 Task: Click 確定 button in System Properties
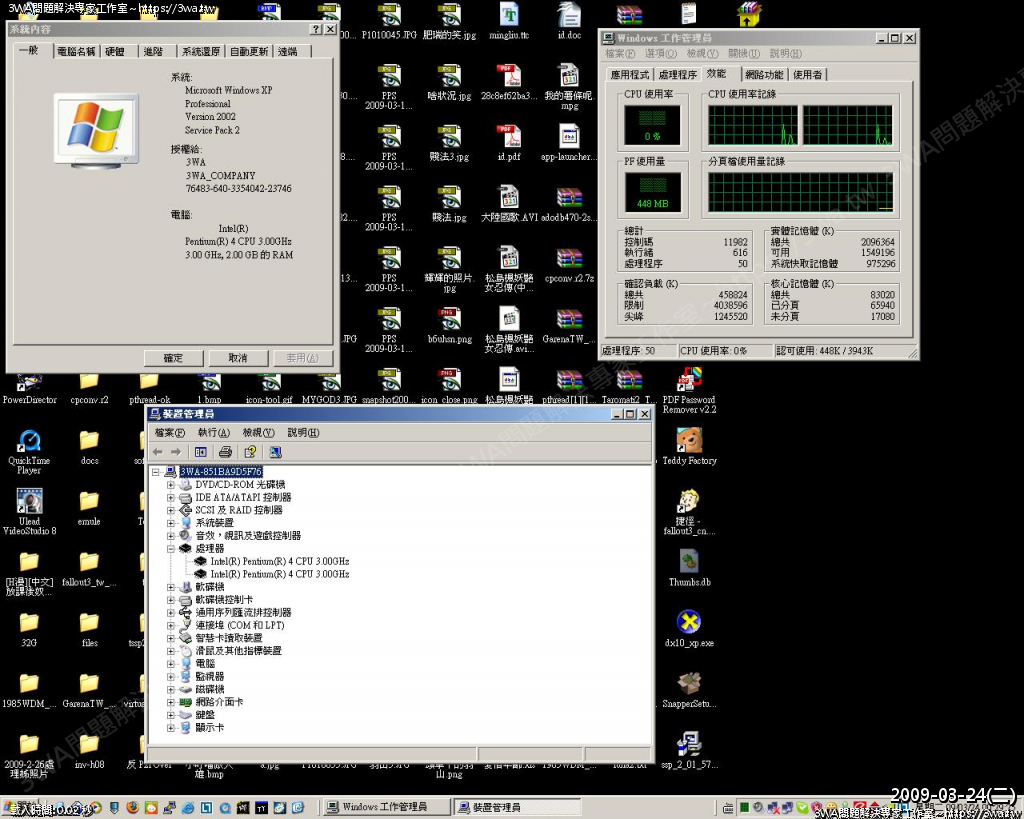click(x=173, y=358)
